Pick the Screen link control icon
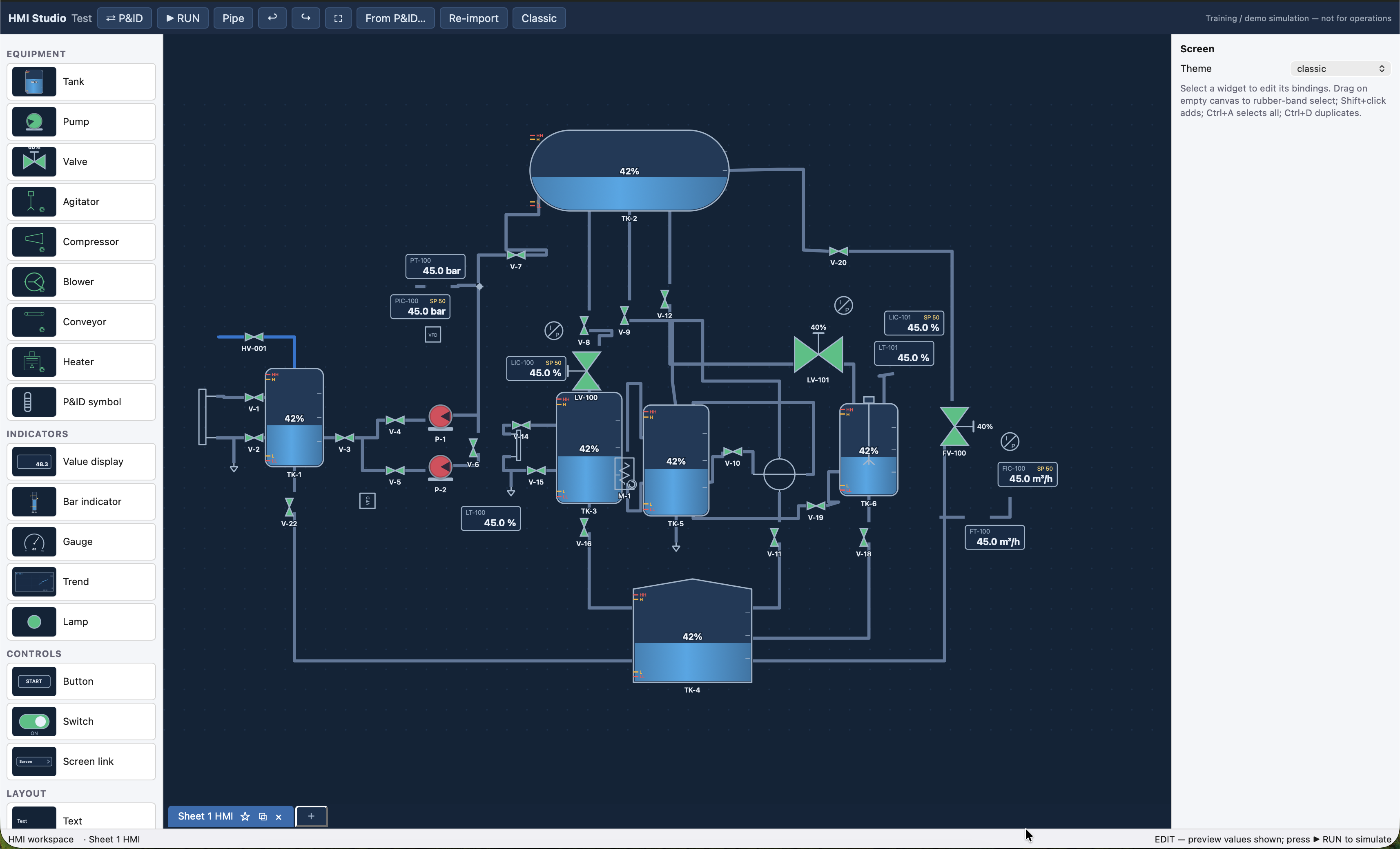The width and height of the screenshot is (1400, 849). point(34,762)
